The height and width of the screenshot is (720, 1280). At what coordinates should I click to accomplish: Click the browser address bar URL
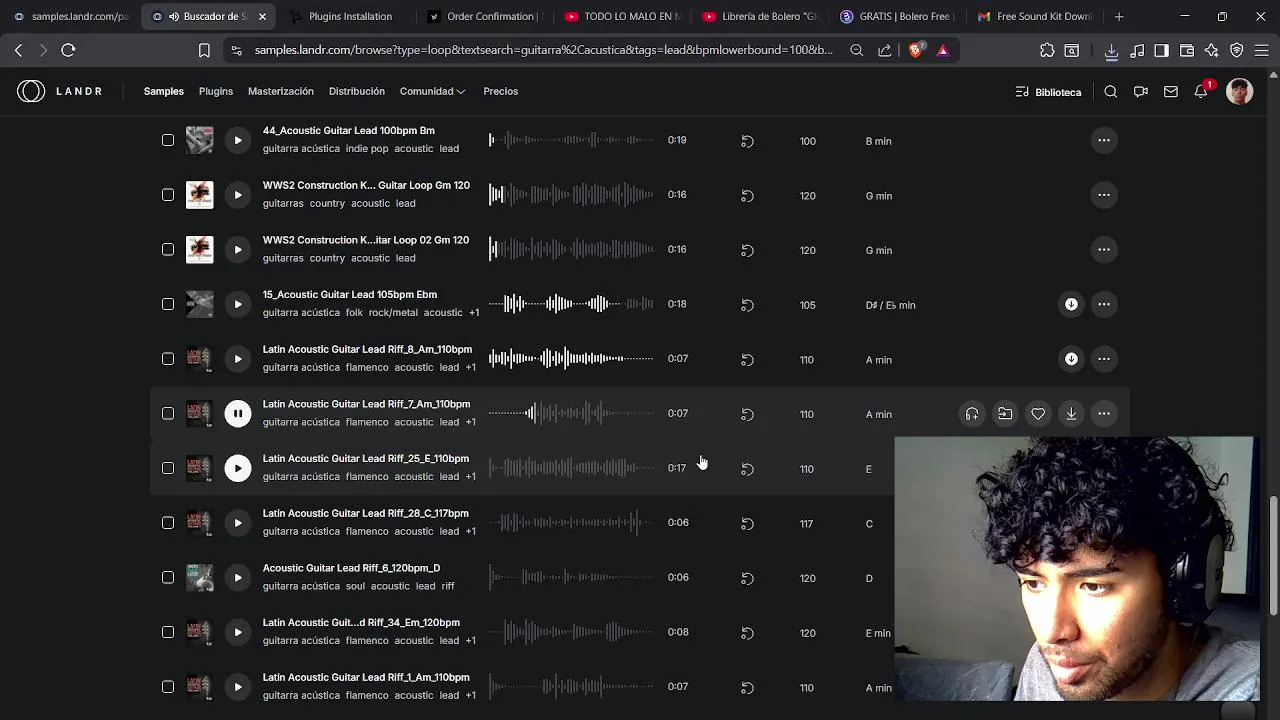(543, 50)
